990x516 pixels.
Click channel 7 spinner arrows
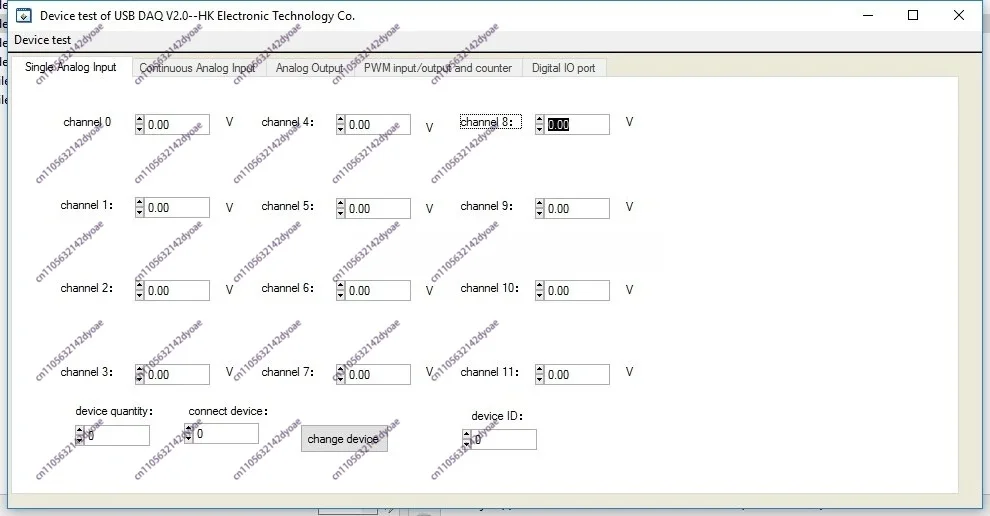coord(340,375)
